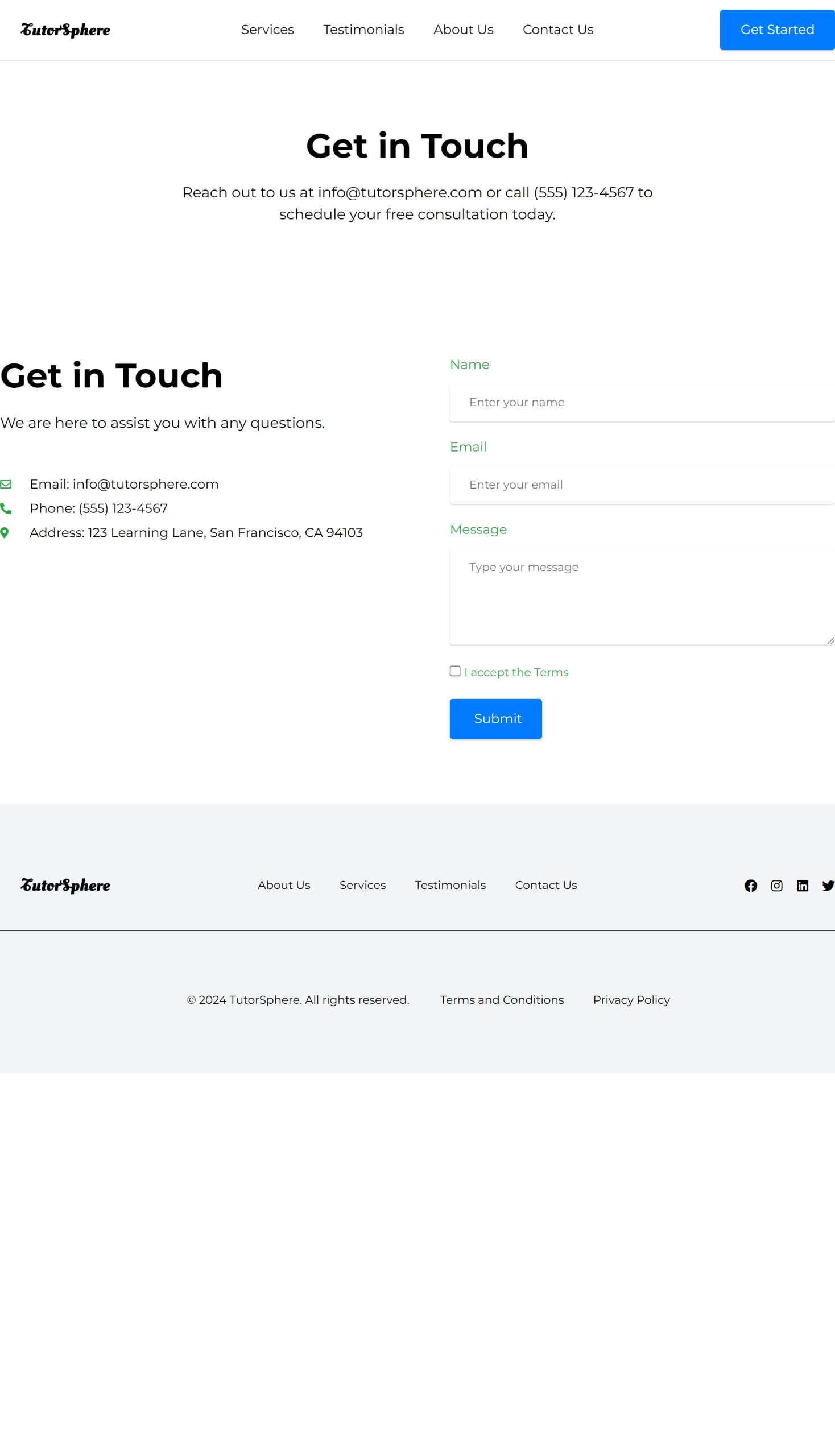Viewport: 835px width, 1456px height.
Task: Open the Twitter bird icon
Action: (828, 886)
